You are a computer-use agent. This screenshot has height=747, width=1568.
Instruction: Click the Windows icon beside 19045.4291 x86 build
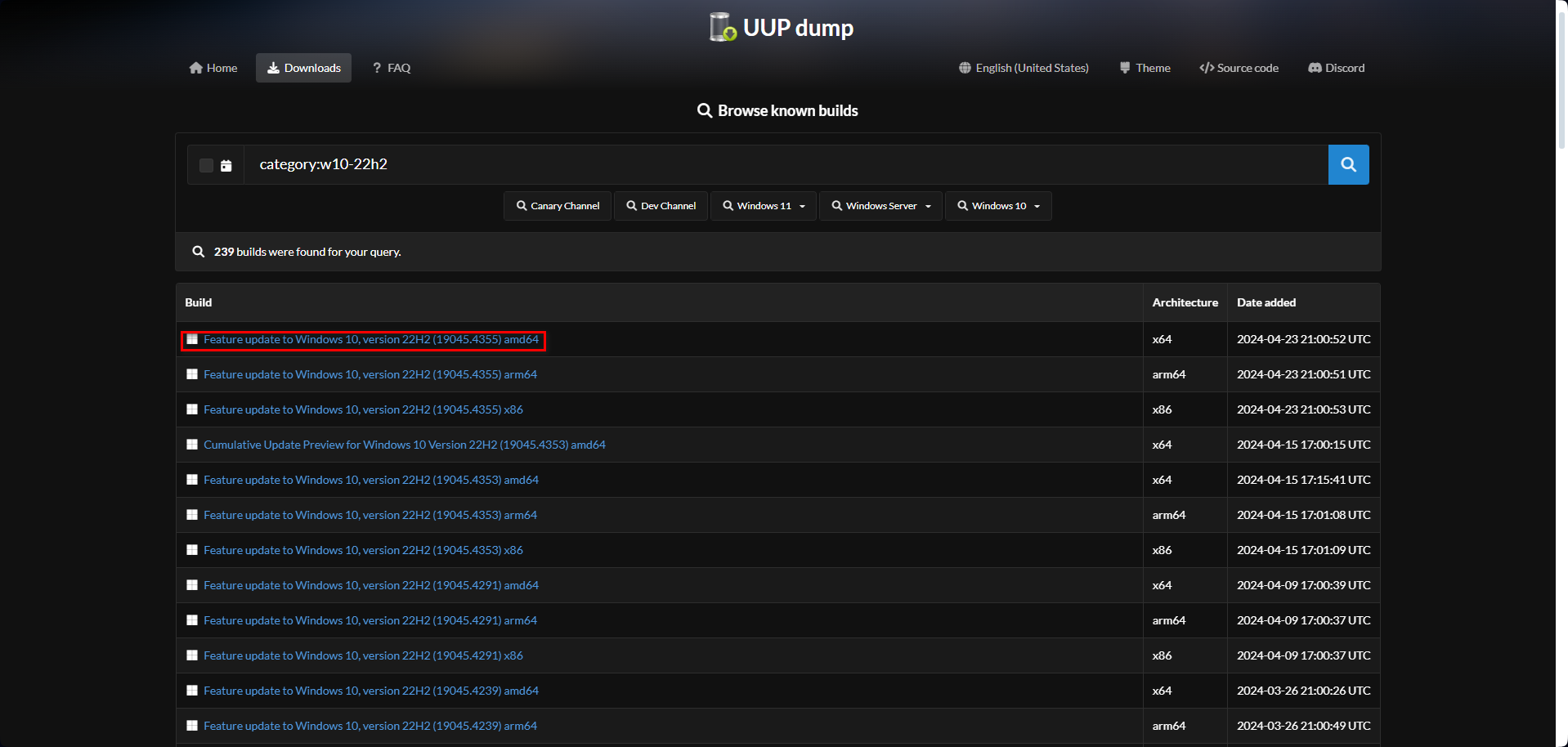(192, 655)
